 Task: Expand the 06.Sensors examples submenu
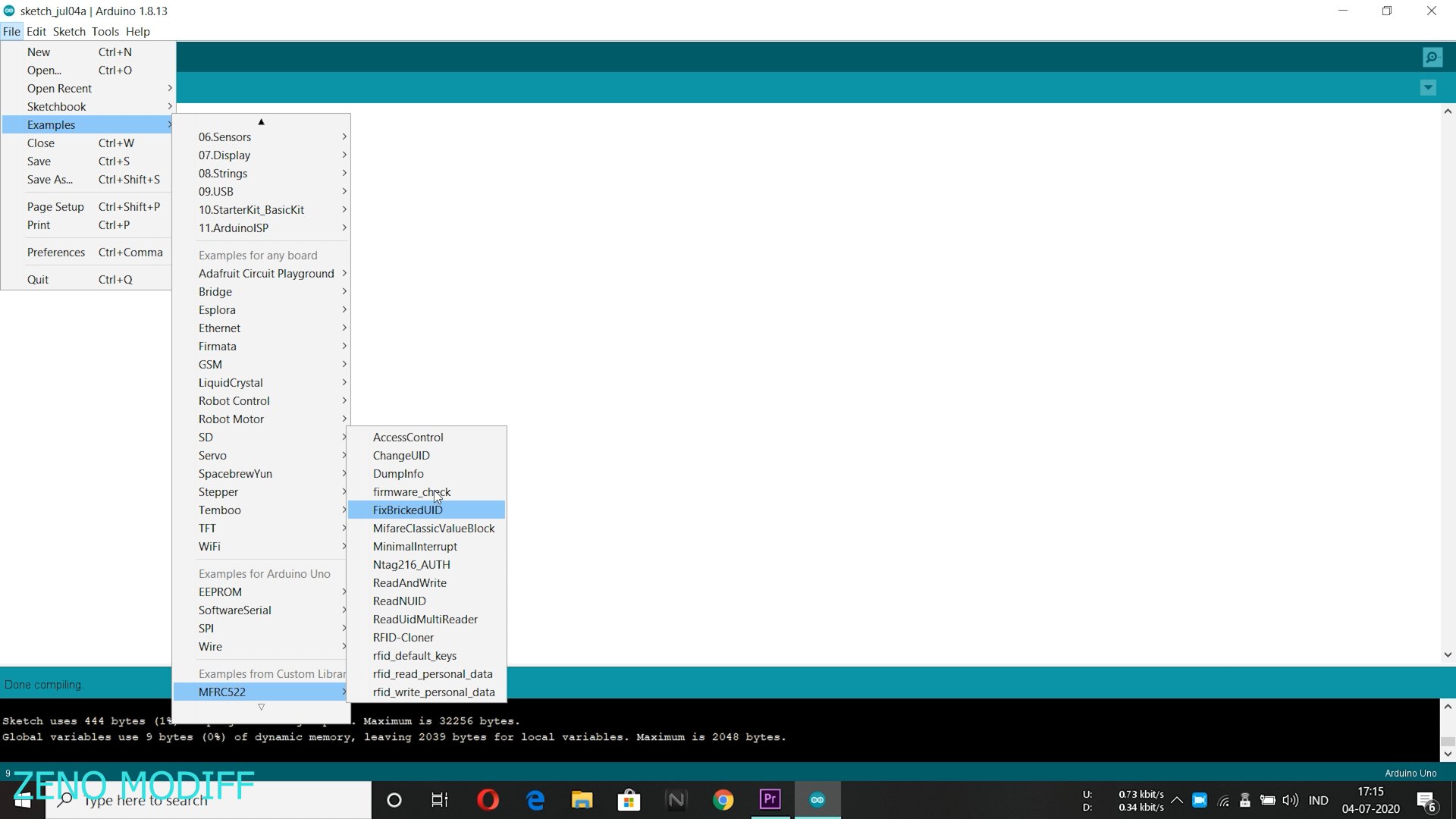tap(262, 137)
